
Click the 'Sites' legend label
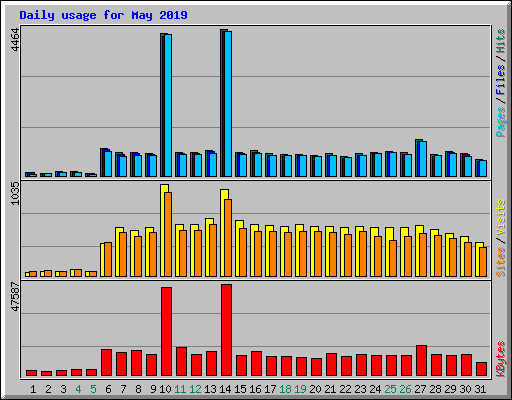[501, 262]
